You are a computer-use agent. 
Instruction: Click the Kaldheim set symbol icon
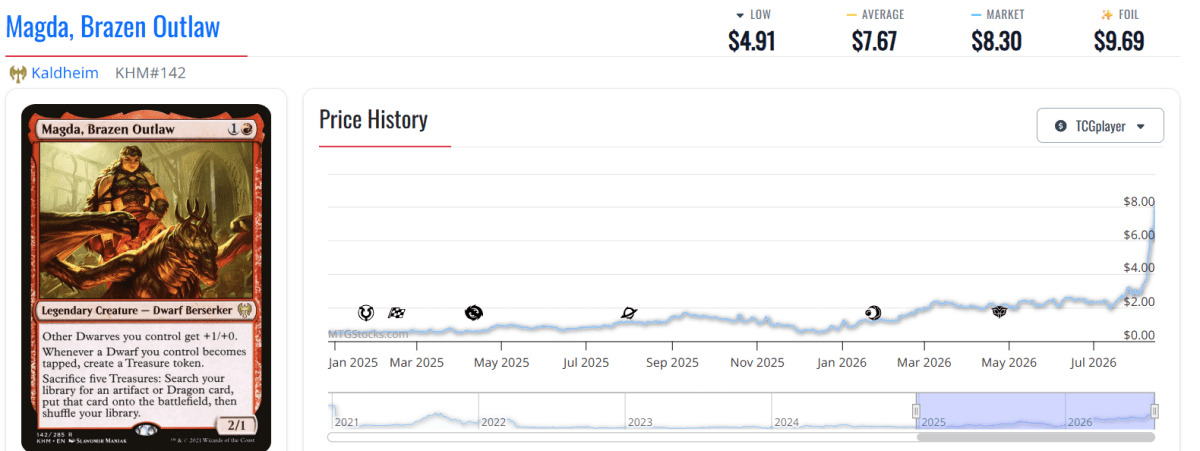[17, 73]
